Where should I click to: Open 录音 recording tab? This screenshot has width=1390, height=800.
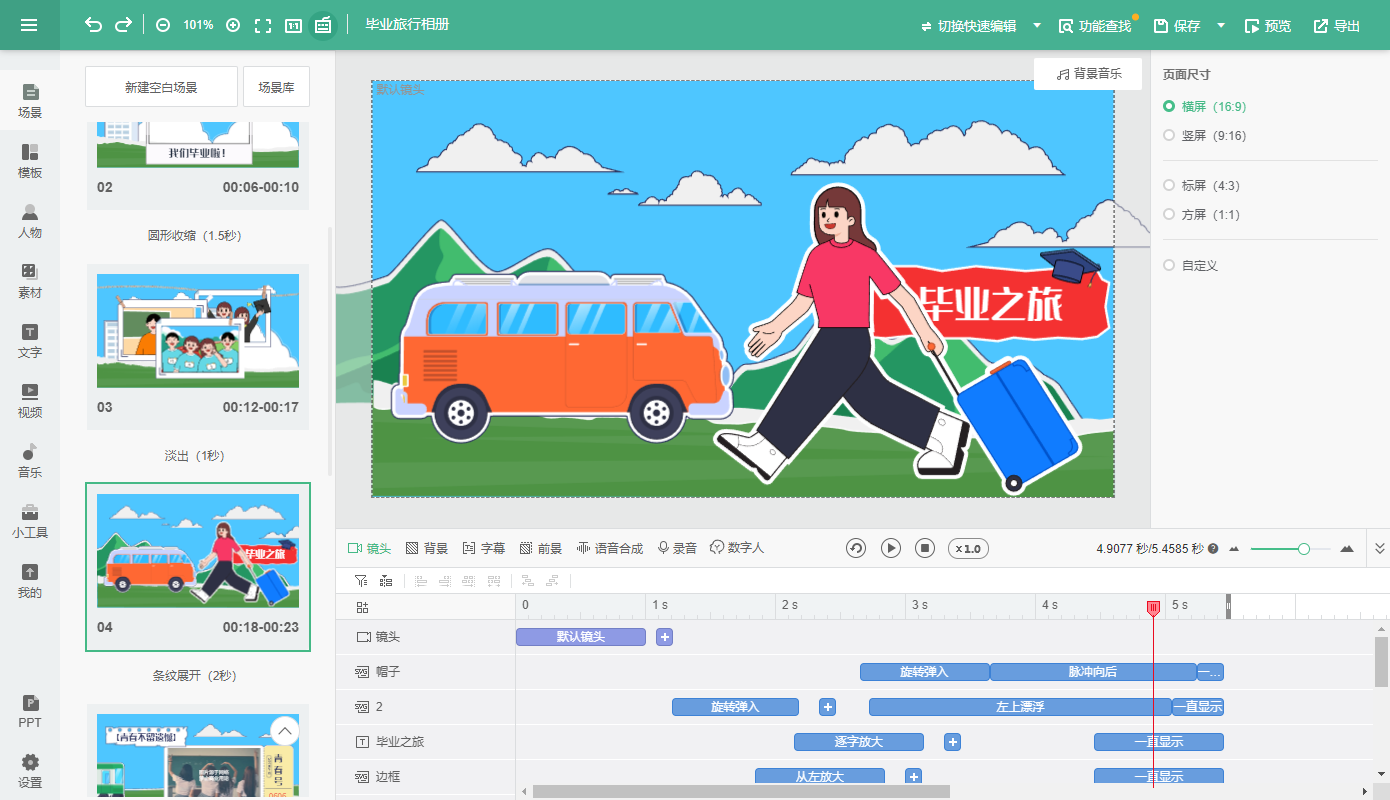[677, 548]
